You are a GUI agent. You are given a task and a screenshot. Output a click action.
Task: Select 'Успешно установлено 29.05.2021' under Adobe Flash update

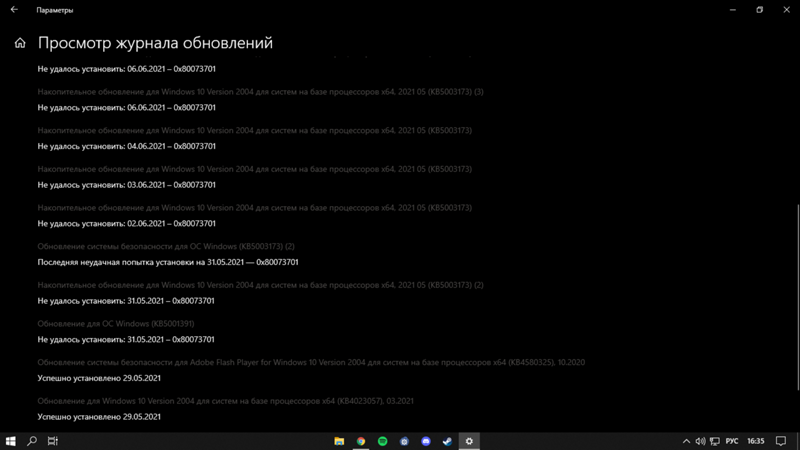99,378
